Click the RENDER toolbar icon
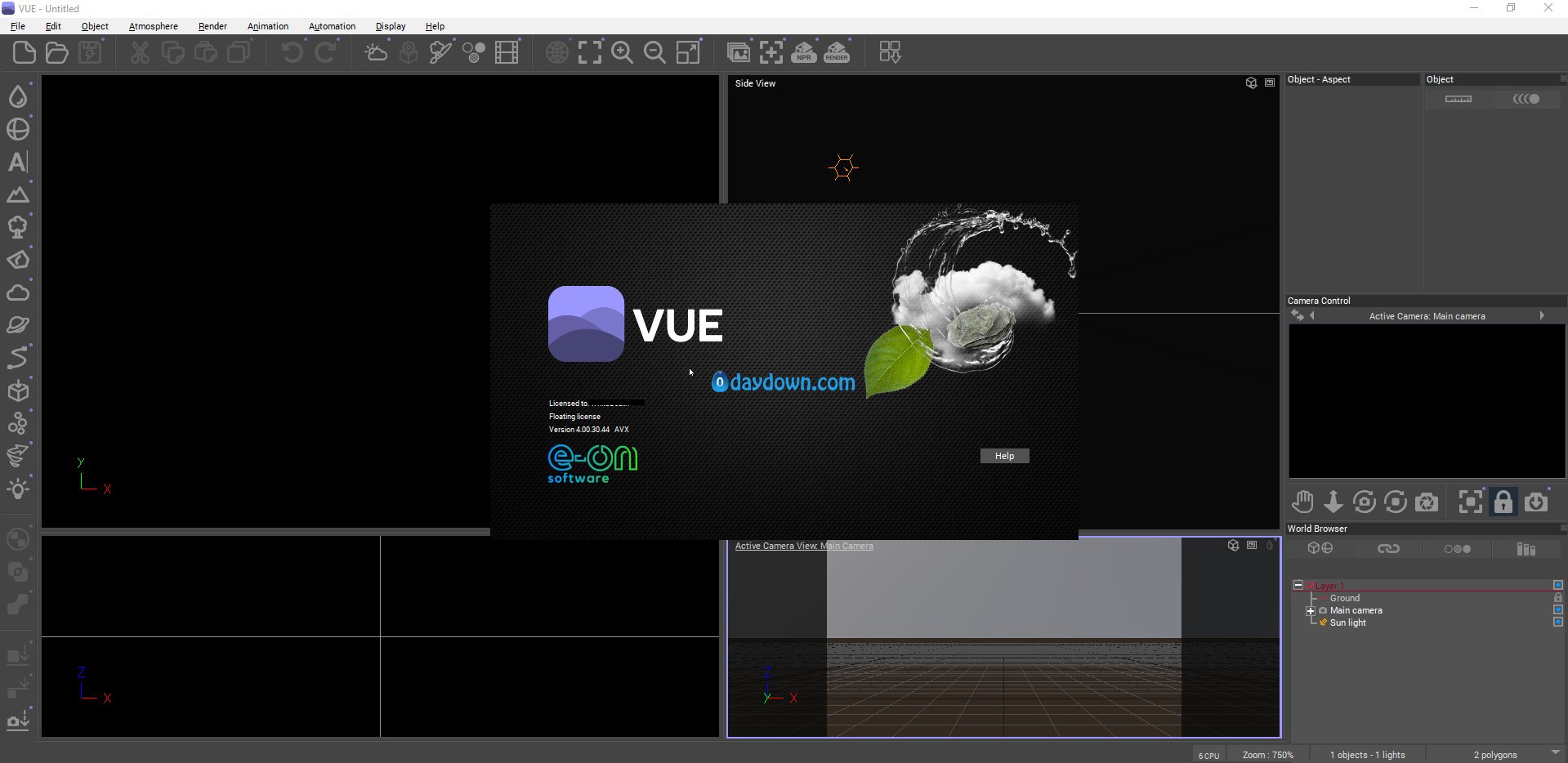 point(837,53)
